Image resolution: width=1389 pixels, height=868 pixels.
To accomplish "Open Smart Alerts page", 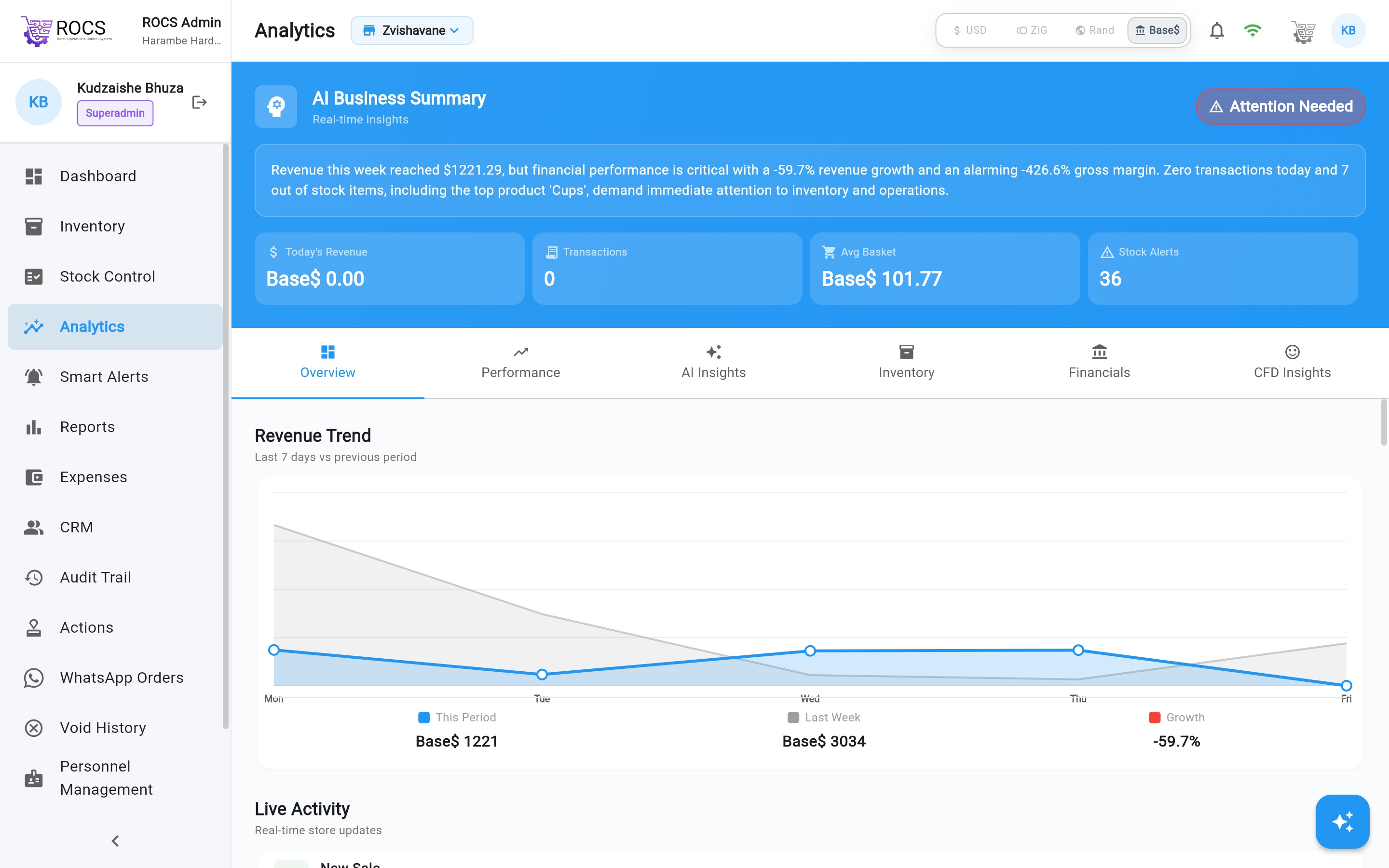I will [x=115, y=377].
